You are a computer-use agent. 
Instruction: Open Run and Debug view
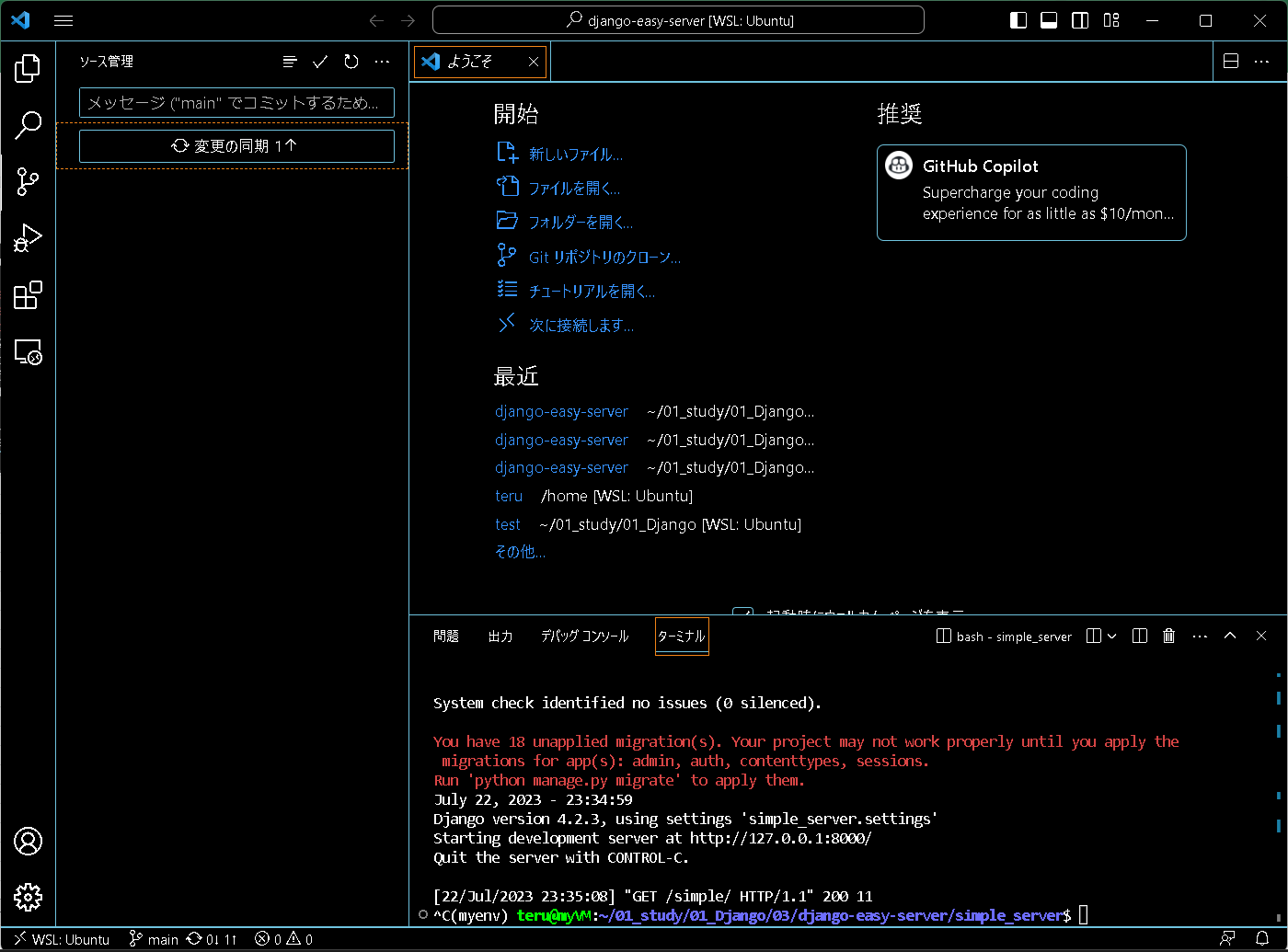pos(29,238)
